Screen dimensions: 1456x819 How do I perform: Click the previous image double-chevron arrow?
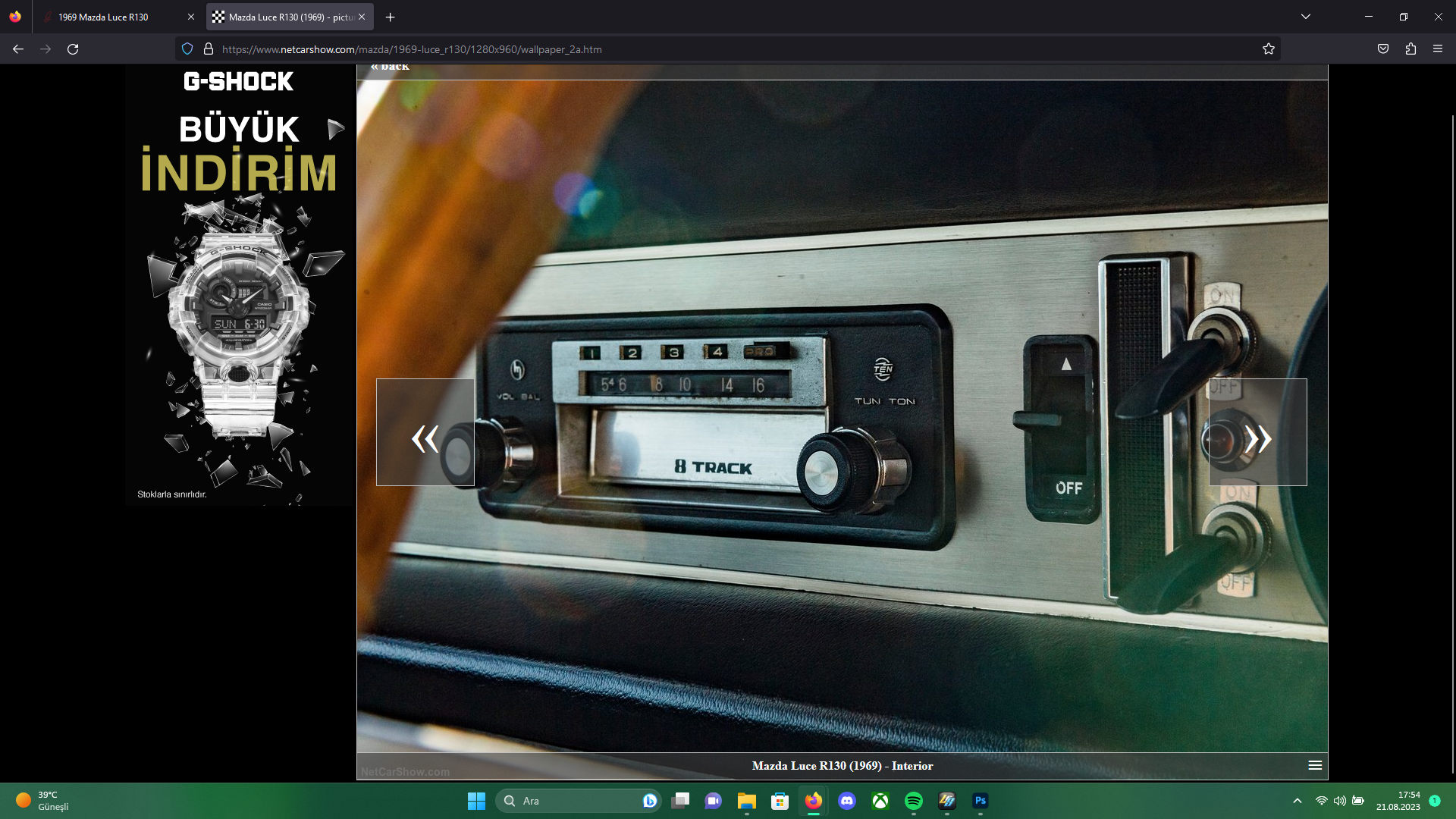[x=425, y=438]
